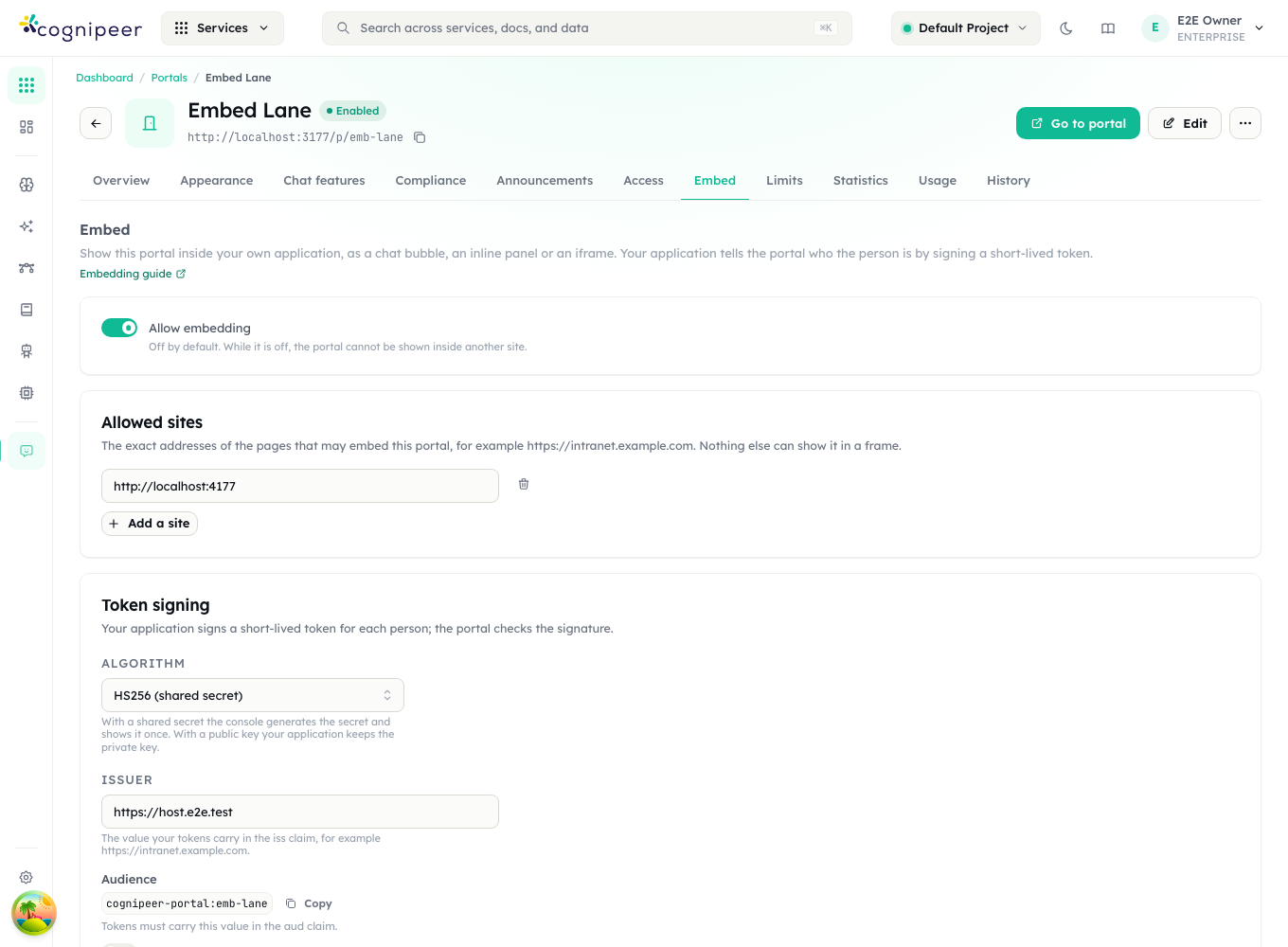This screenshot has height=947, width=1288.
Task: Select the active chat portal sidebar icon
Action: coord(27,451)
